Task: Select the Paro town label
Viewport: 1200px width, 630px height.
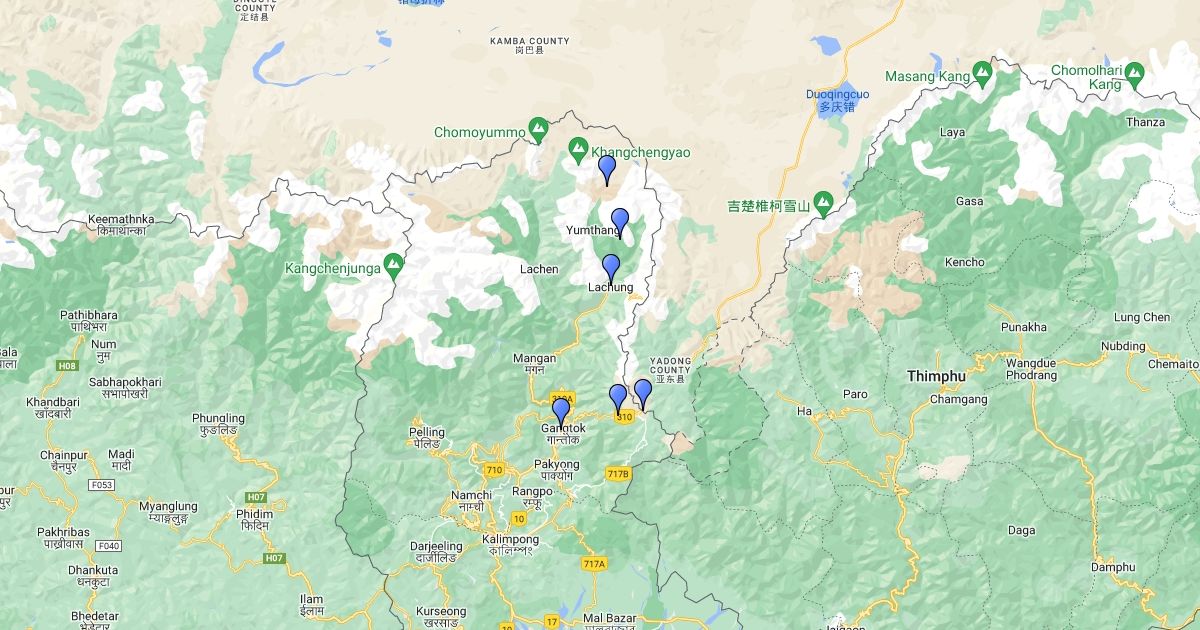Action: (x=855, y=394)
